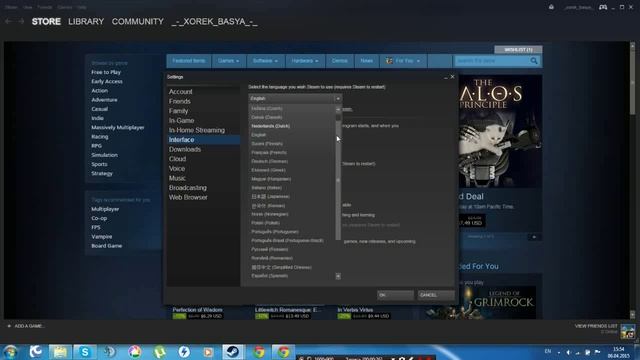Open the Board Game recommended tag
Viewport: 640px width, 360px height.
[107, 246]
